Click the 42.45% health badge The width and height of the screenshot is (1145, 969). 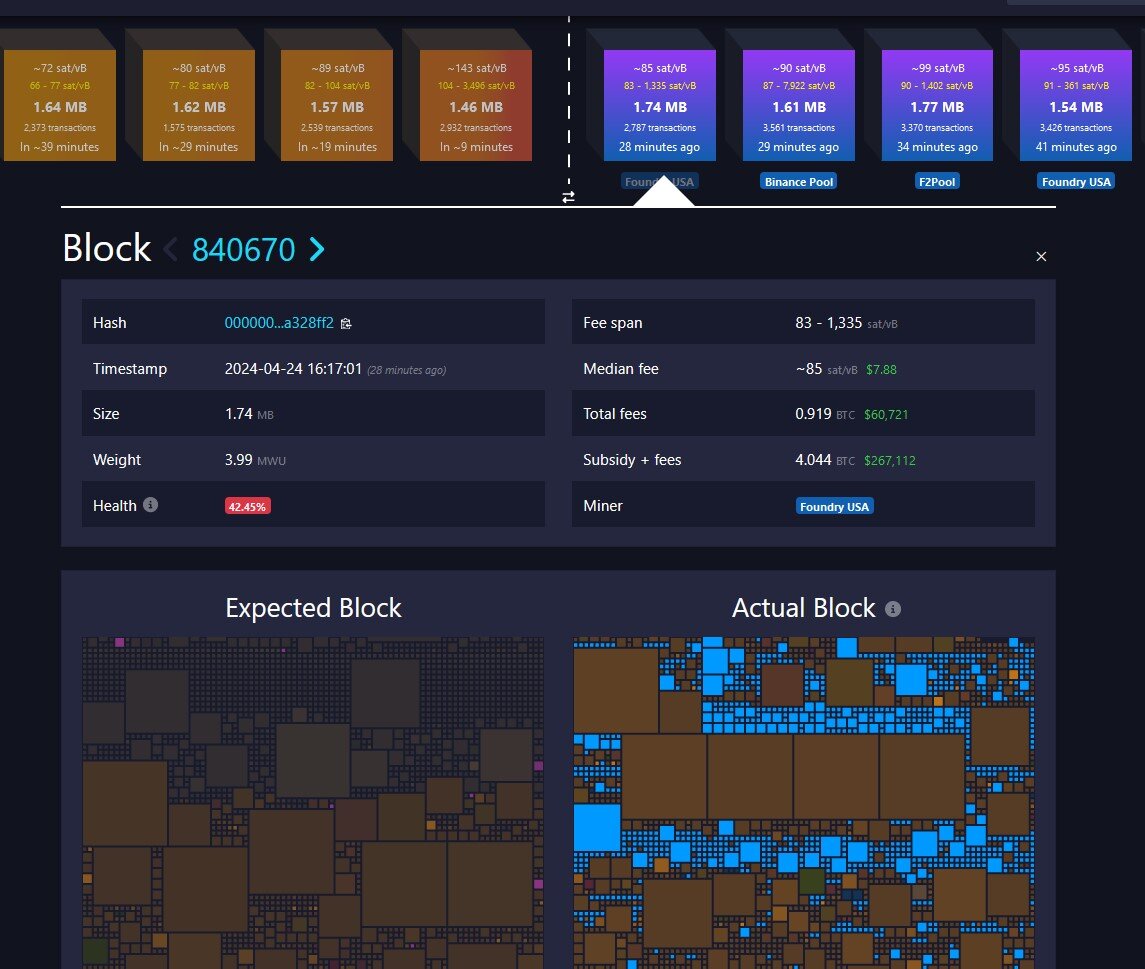pyautogui.click(x=248, y=506)
